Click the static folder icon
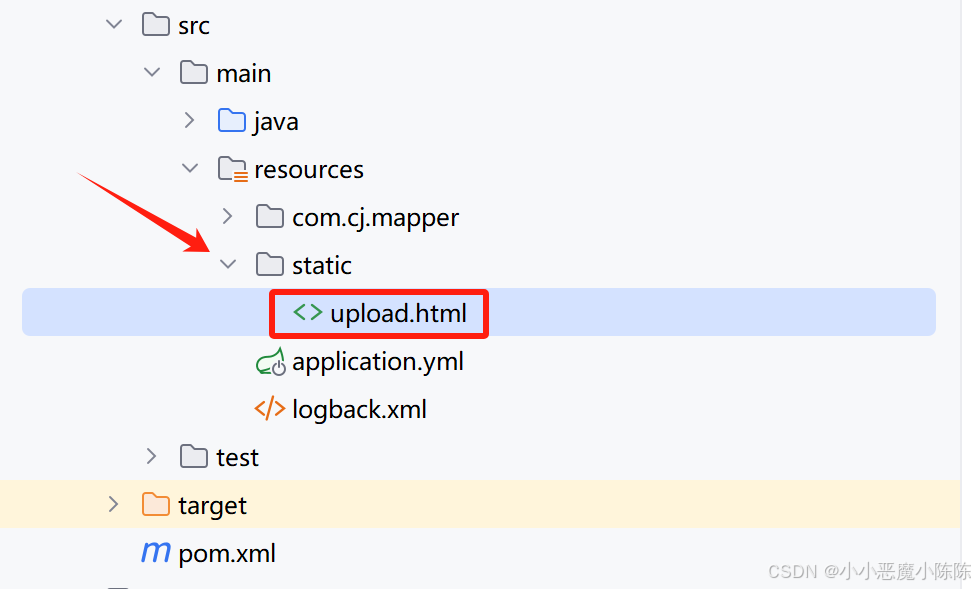The width and height of the screenshot is (975, 589). coord(269,264)
